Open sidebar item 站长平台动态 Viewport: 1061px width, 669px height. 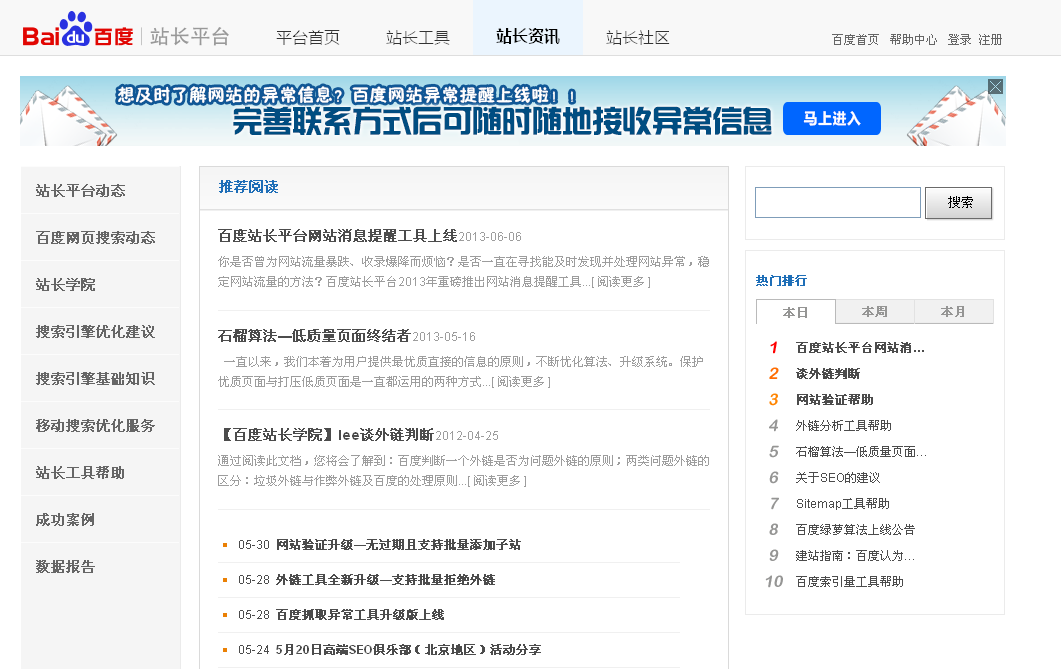101,191
